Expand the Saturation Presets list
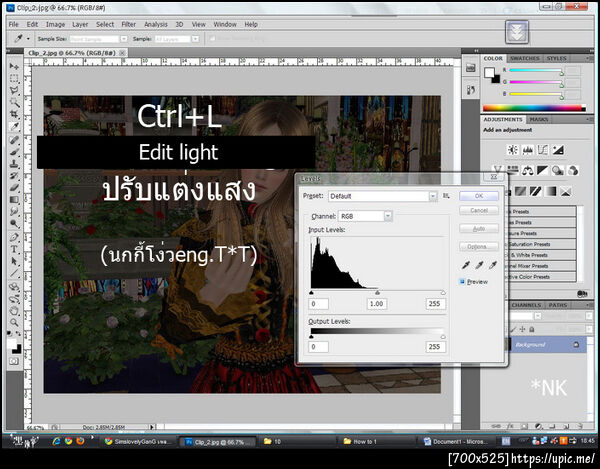Viewport: 600px width, 469px height. [540, 244]
